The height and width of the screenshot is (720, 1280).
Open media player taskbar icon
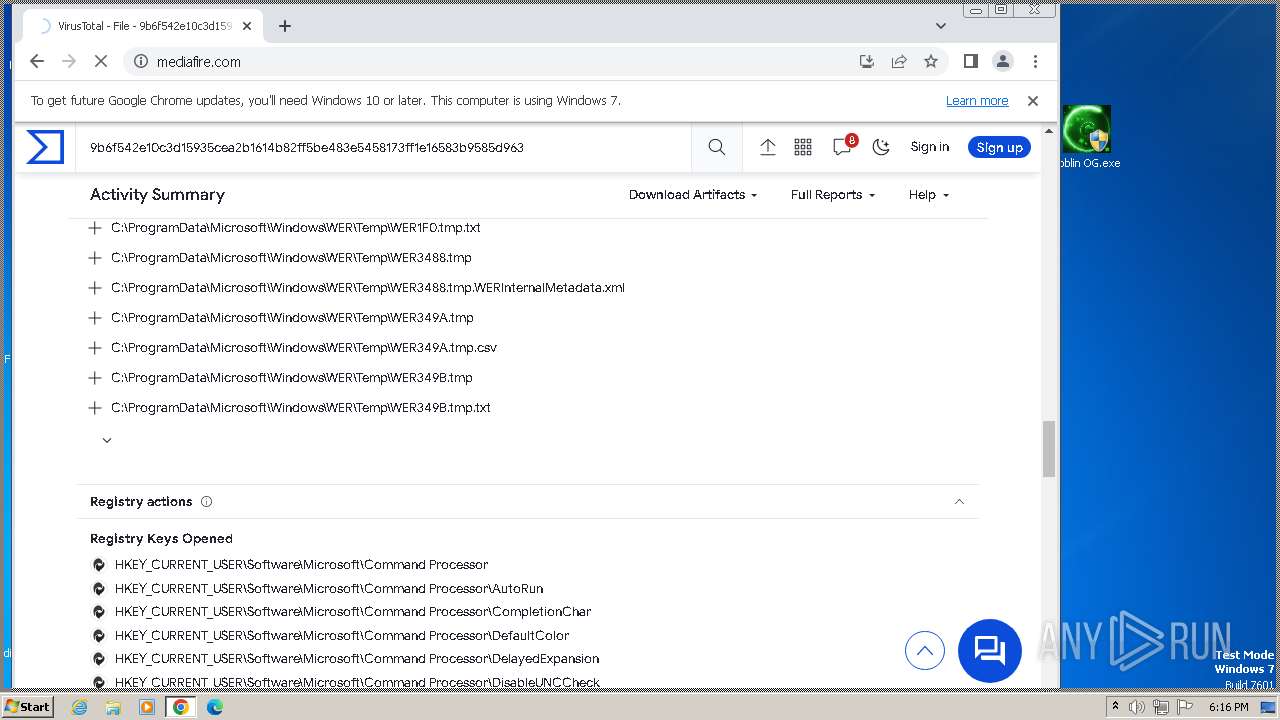[147, 707]
